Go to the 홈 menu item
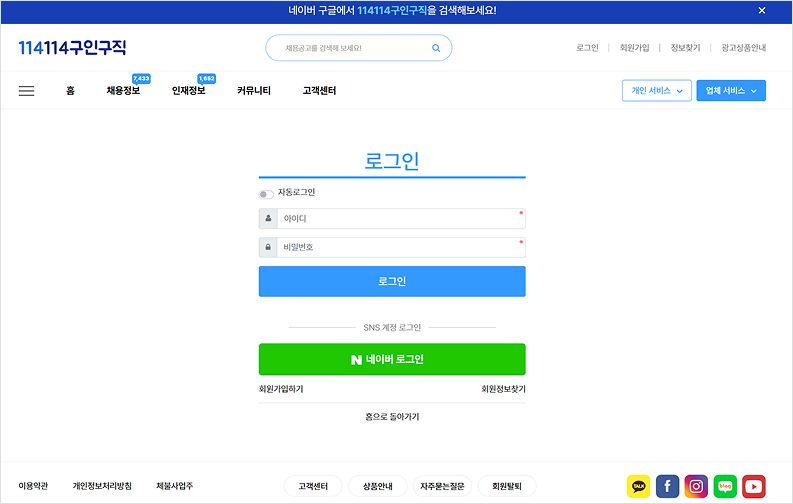 70,91
